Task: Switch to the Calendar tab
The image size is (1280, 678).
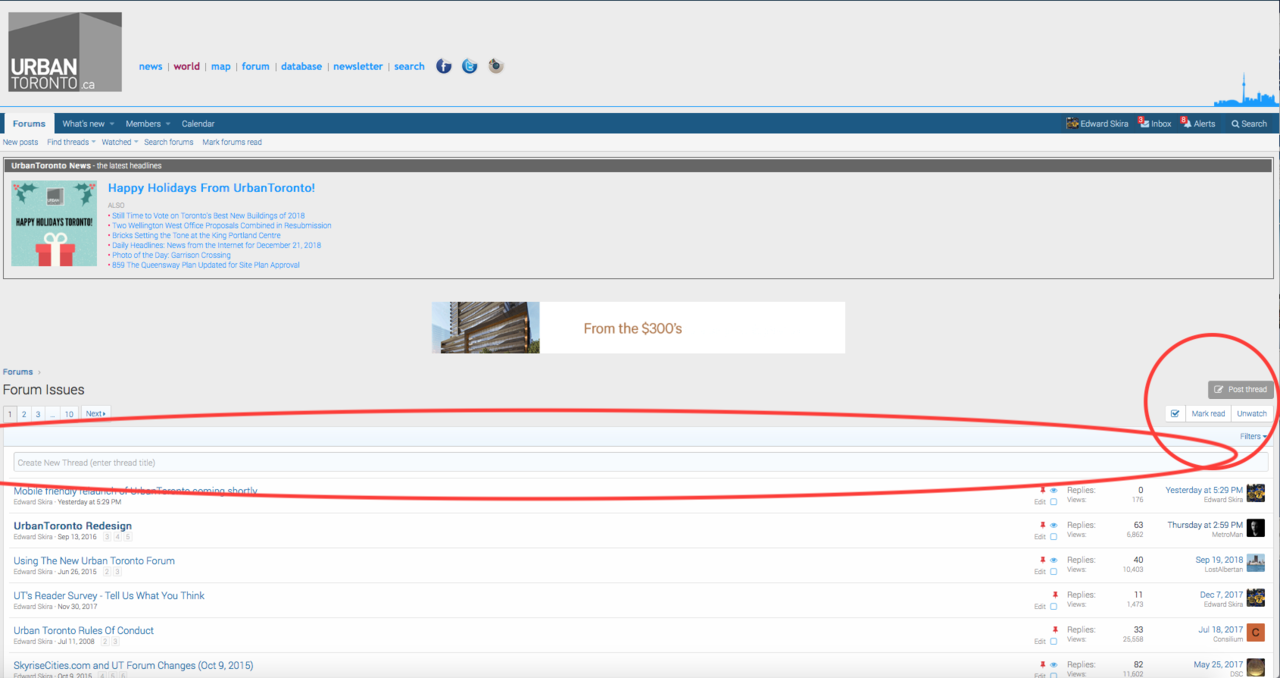Action: [198, 124]
